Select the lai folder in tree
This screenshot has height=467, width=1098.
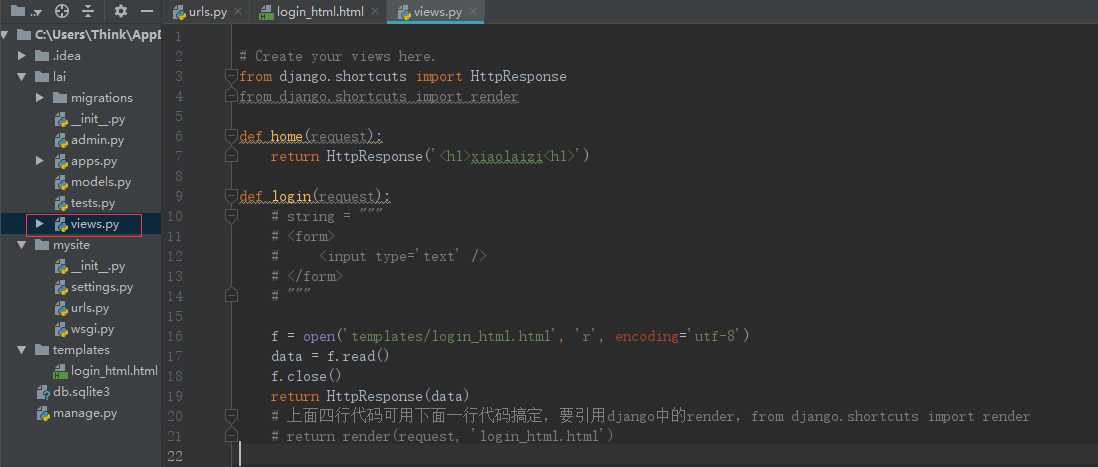tap(60, 76)
